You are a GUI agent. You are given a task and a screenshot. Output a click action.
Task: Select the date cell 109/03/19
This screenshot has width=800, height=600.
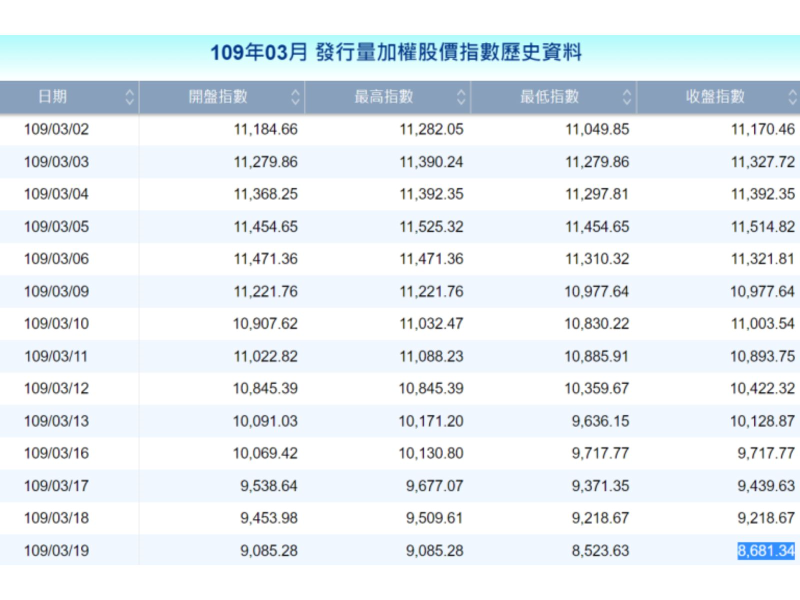click(56, 550)
